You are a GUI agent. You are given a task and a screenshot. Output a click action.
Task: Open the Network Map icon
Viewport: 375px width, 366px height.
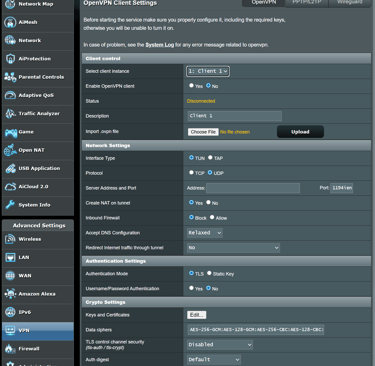click(10, 4)
